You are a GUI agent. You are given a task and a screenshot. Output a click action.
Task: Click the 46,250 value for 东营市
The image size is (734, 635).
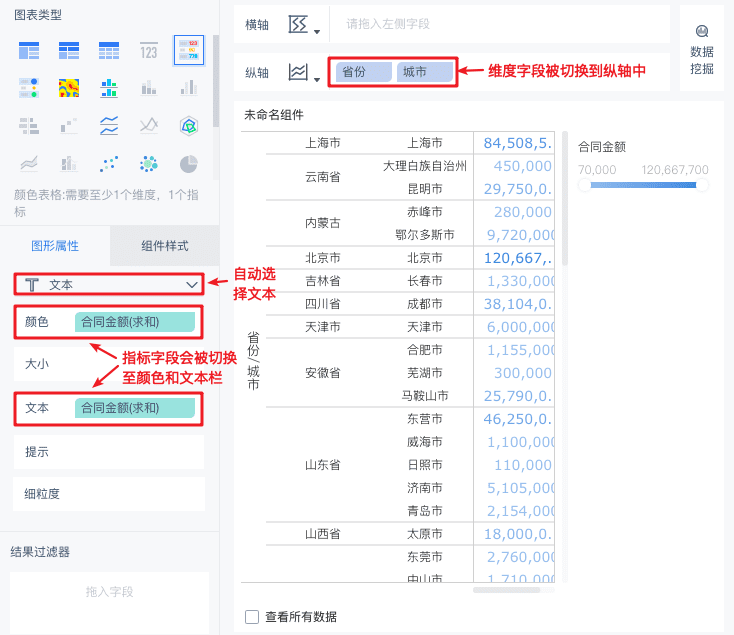click(518, 419)
